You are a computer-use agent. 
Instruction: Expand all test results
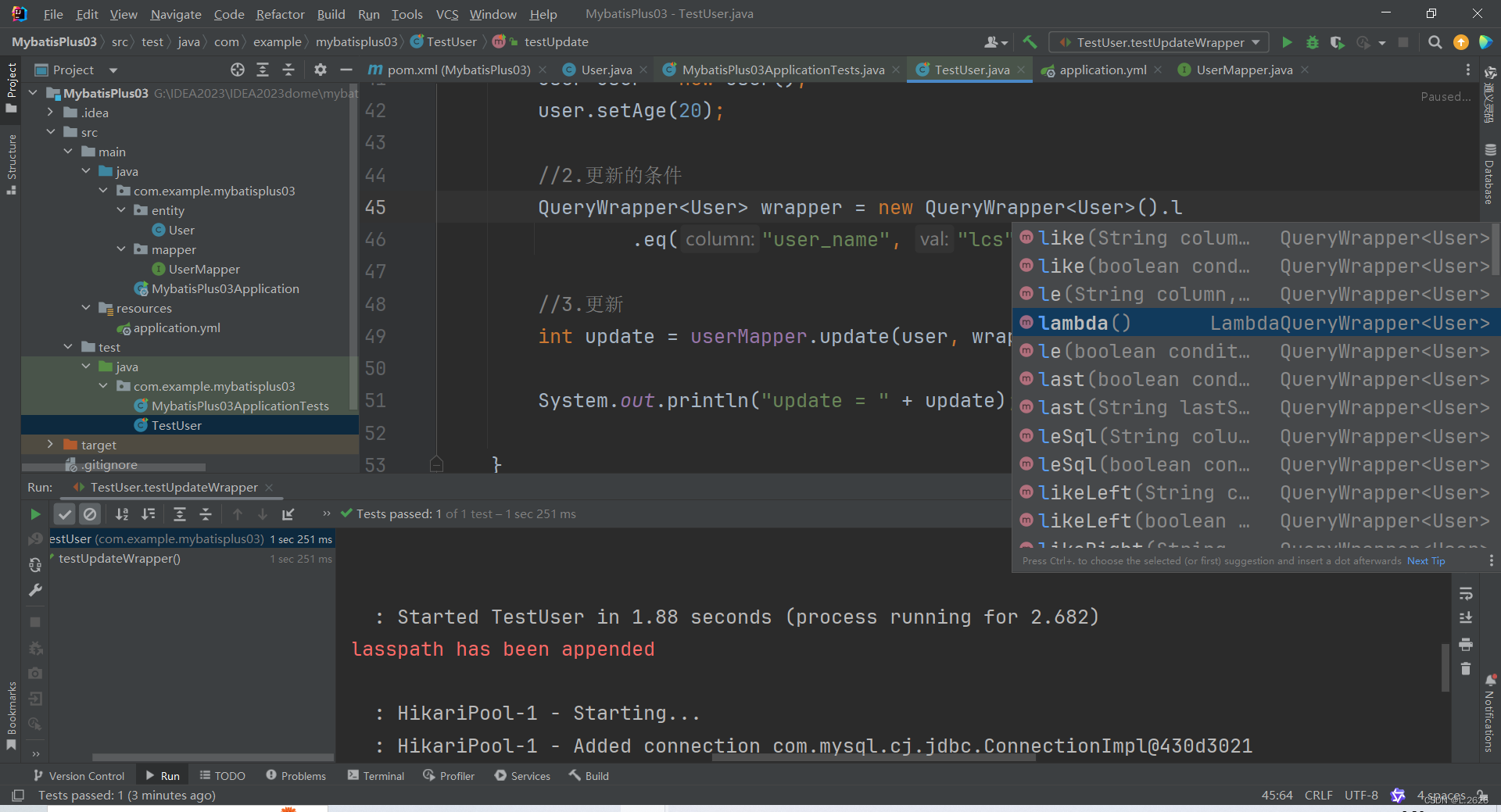180,513
